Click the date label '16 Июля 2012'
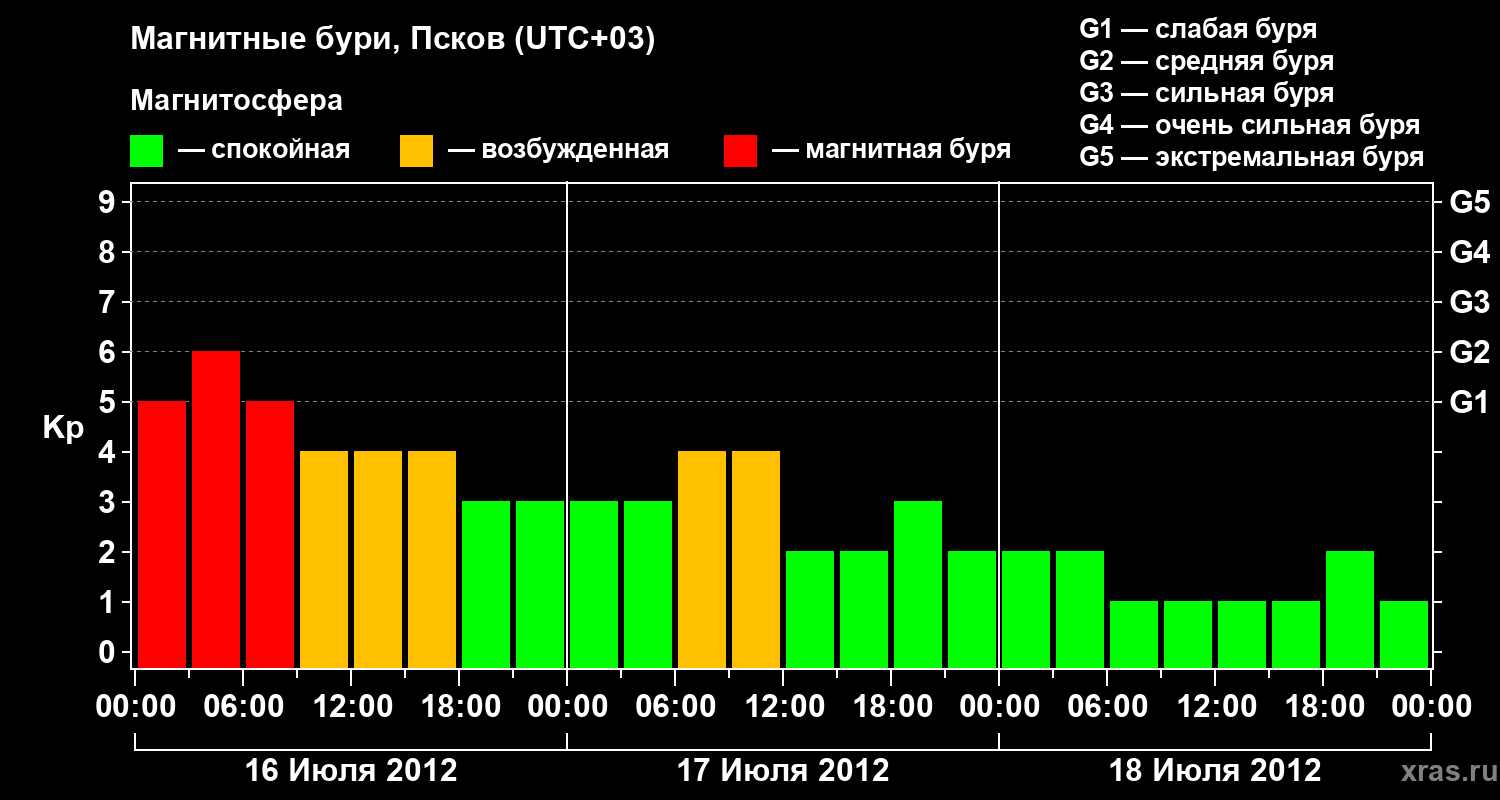The image size is (1500, 800). 351,771
